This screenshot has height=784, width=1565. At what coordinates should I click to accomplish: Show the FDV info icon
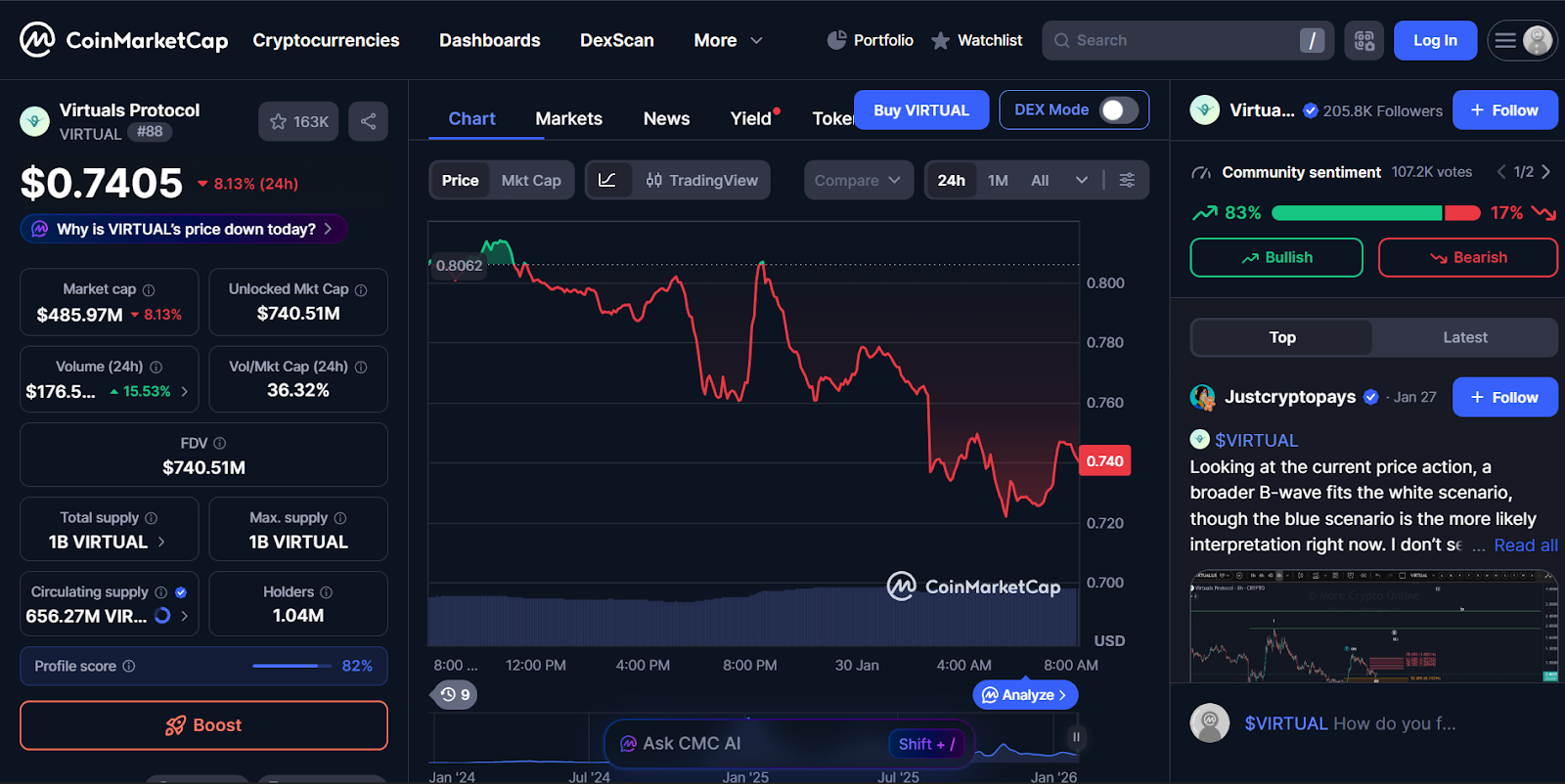pyautogui.click(x=220, y=443)
